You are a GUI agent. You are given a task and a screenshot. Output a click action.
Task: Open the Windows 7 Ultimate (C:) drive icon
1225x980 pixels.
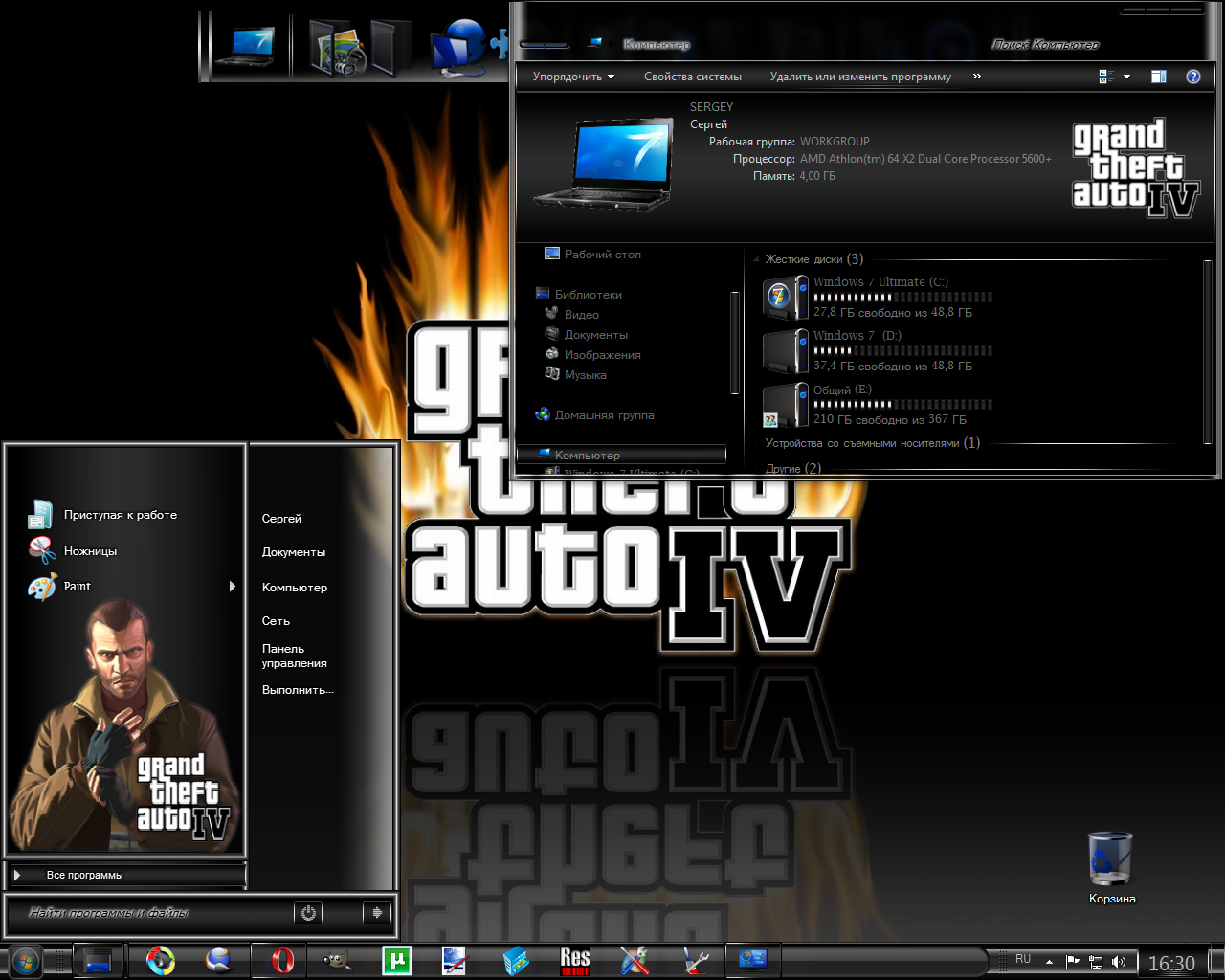pos(786,297)
